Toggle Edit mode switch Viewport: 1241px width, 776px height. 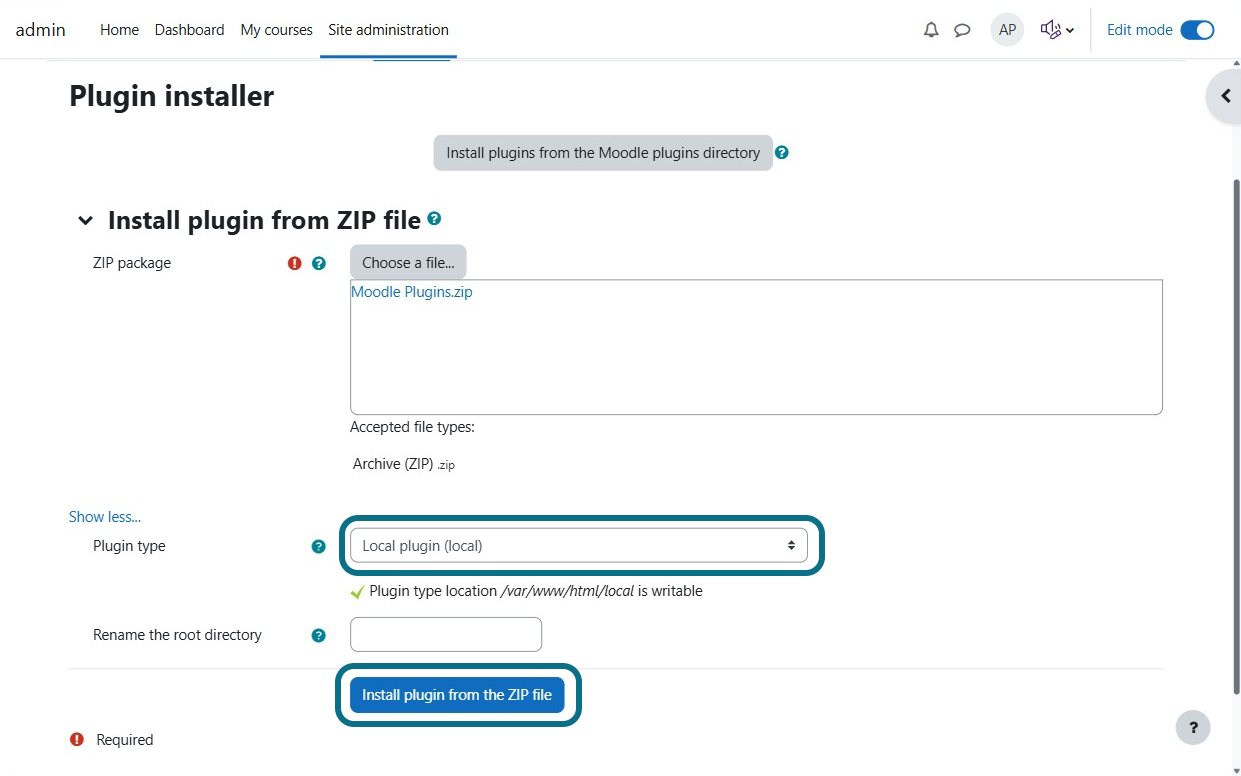tap(1197, 30)
